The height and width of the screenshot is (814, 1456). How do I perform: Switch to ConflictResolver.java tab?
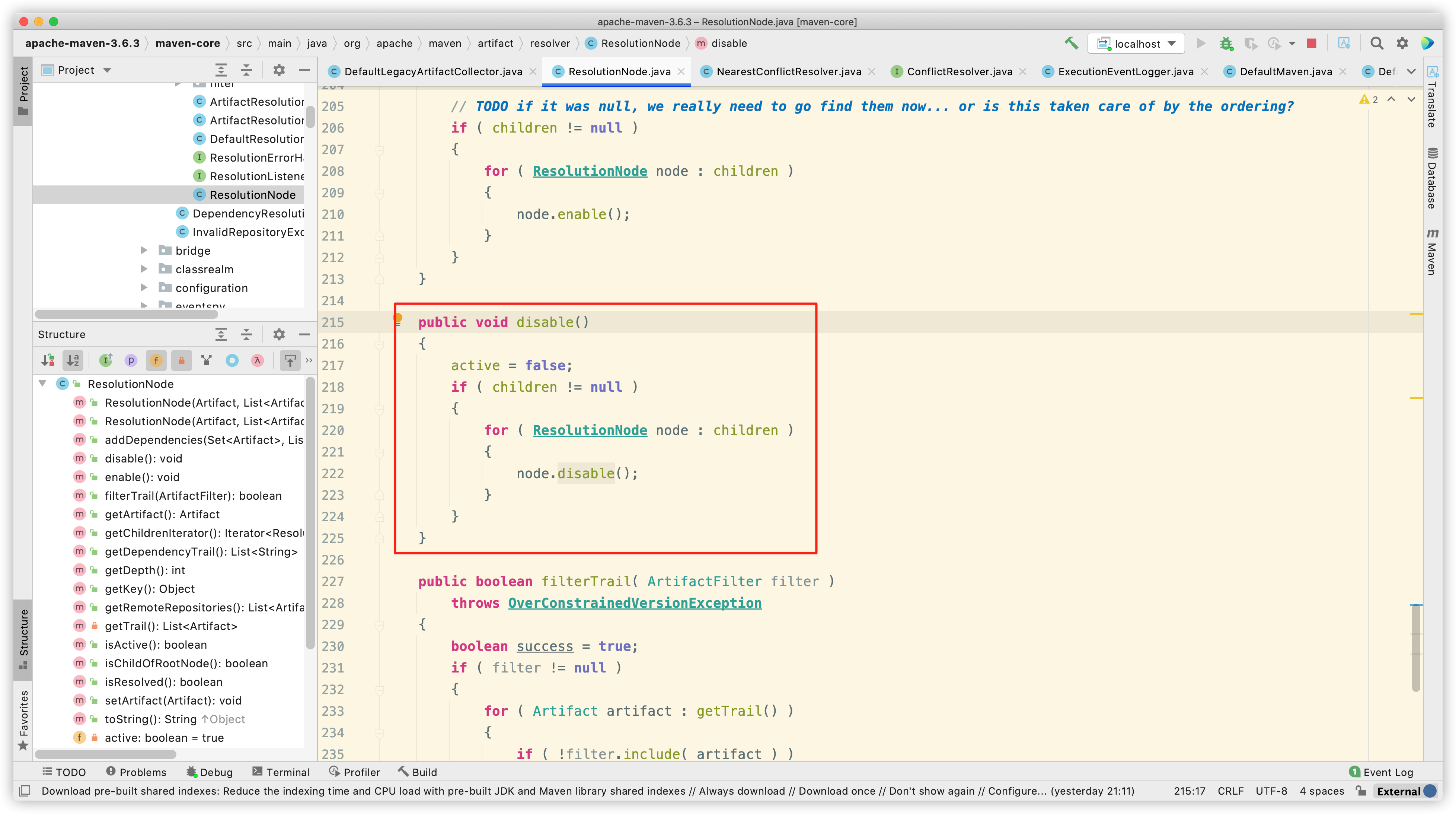coord(959,71)
